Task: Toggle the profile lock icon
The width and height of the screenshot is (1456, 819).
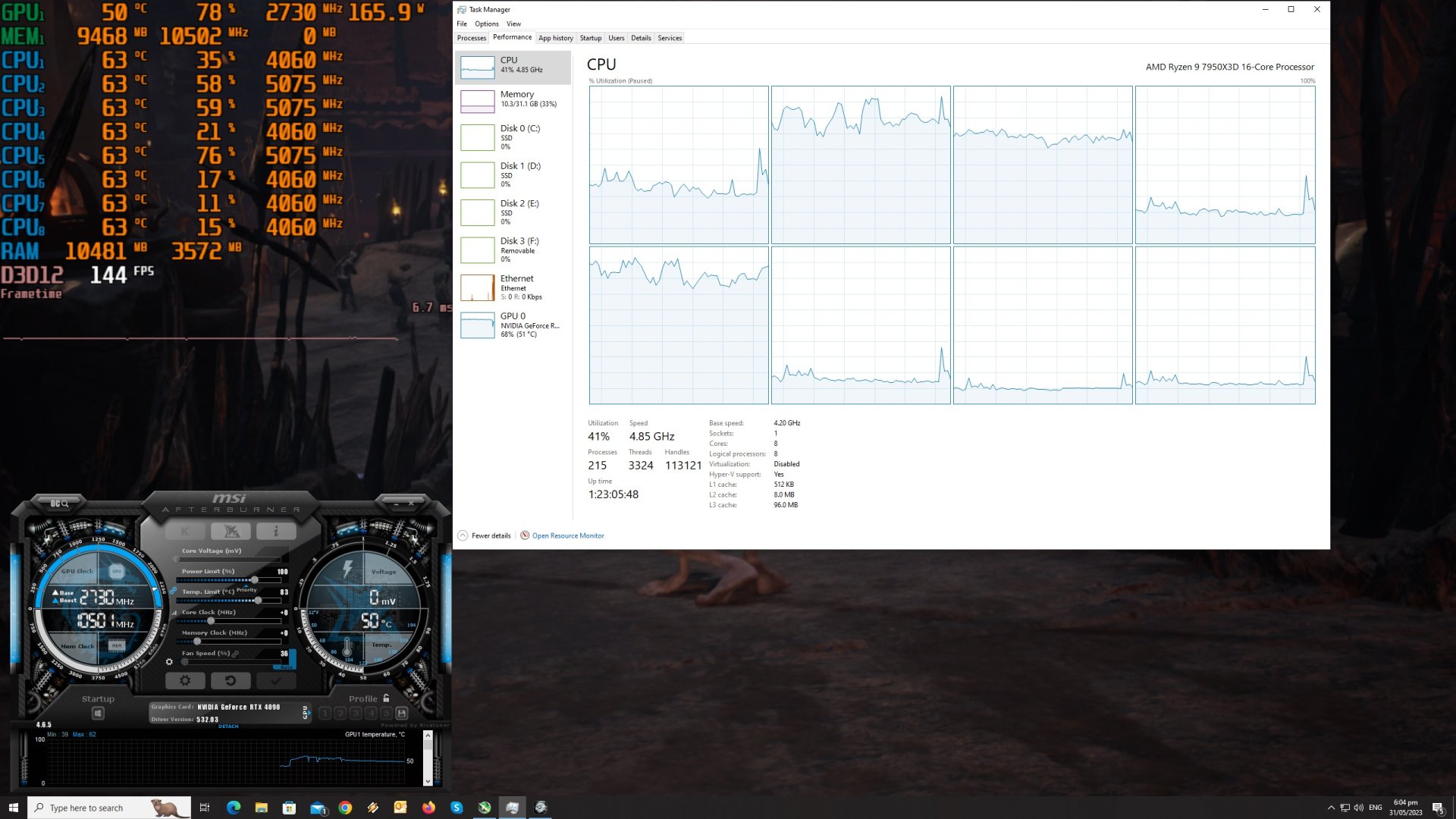Action: [x=386, y=698]
